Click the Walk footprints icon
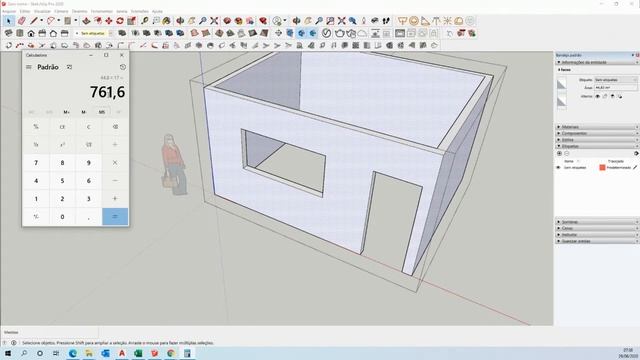 [386, 21]
